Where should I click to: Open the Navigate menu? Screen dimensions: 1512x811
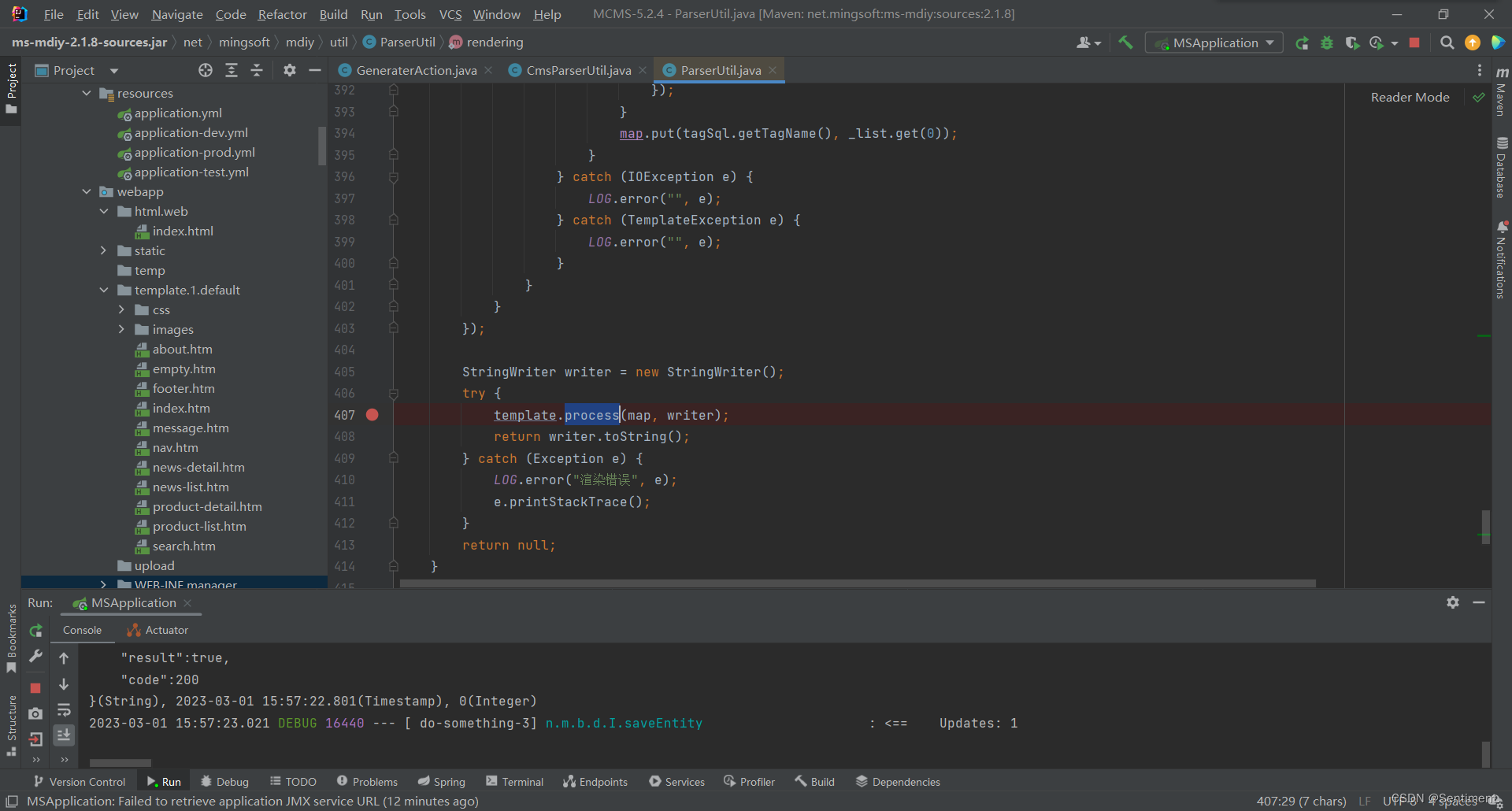(177, 14)
